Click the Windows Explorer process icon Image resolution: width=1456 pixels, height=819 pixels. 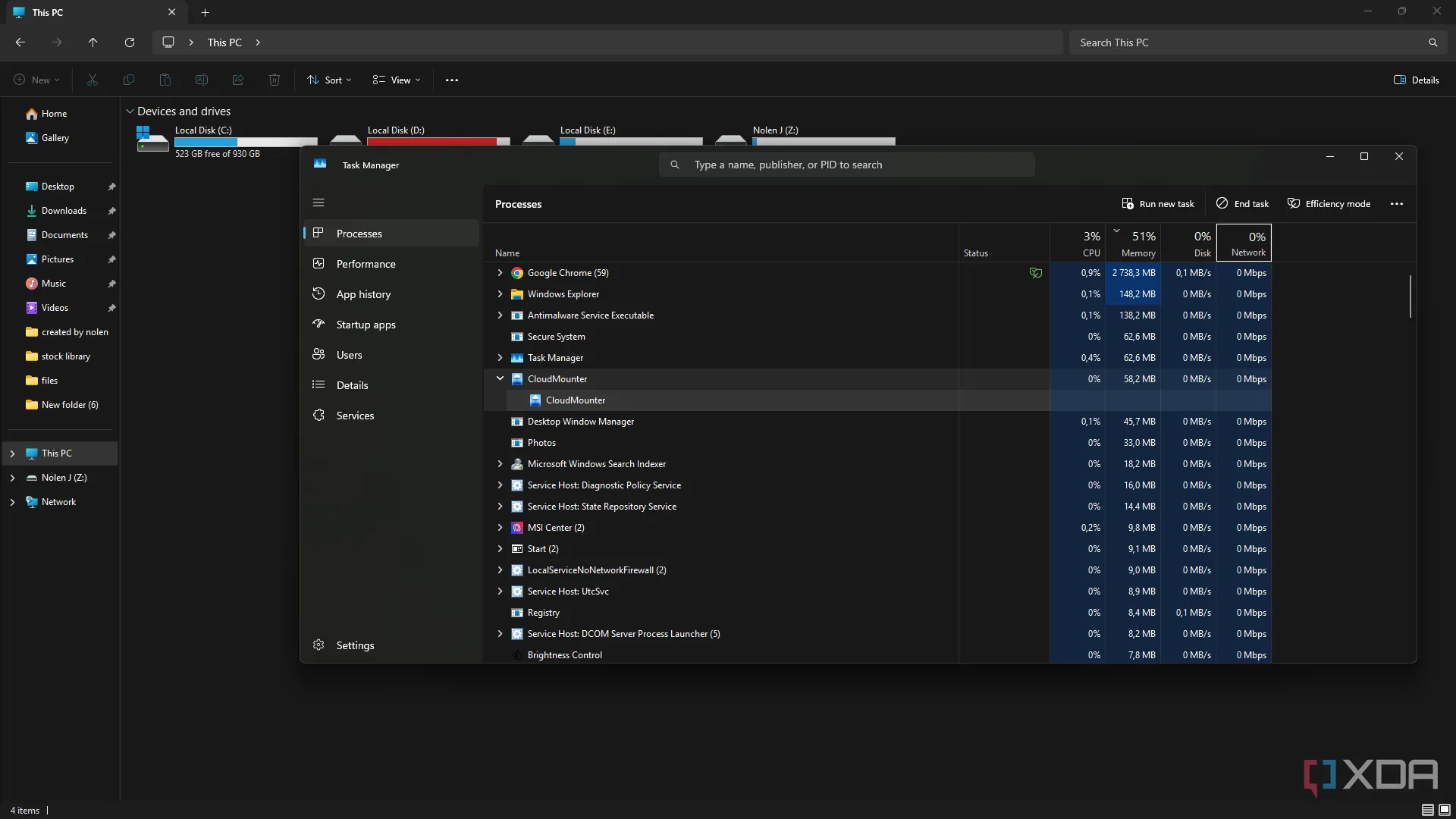[x=517, y=294]
